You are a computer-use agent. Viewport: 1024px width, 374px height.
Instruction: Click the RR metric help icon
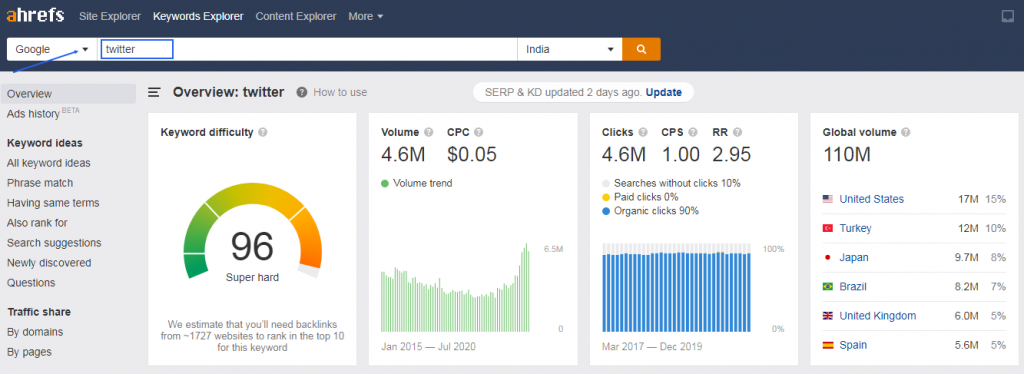(739, 132)
